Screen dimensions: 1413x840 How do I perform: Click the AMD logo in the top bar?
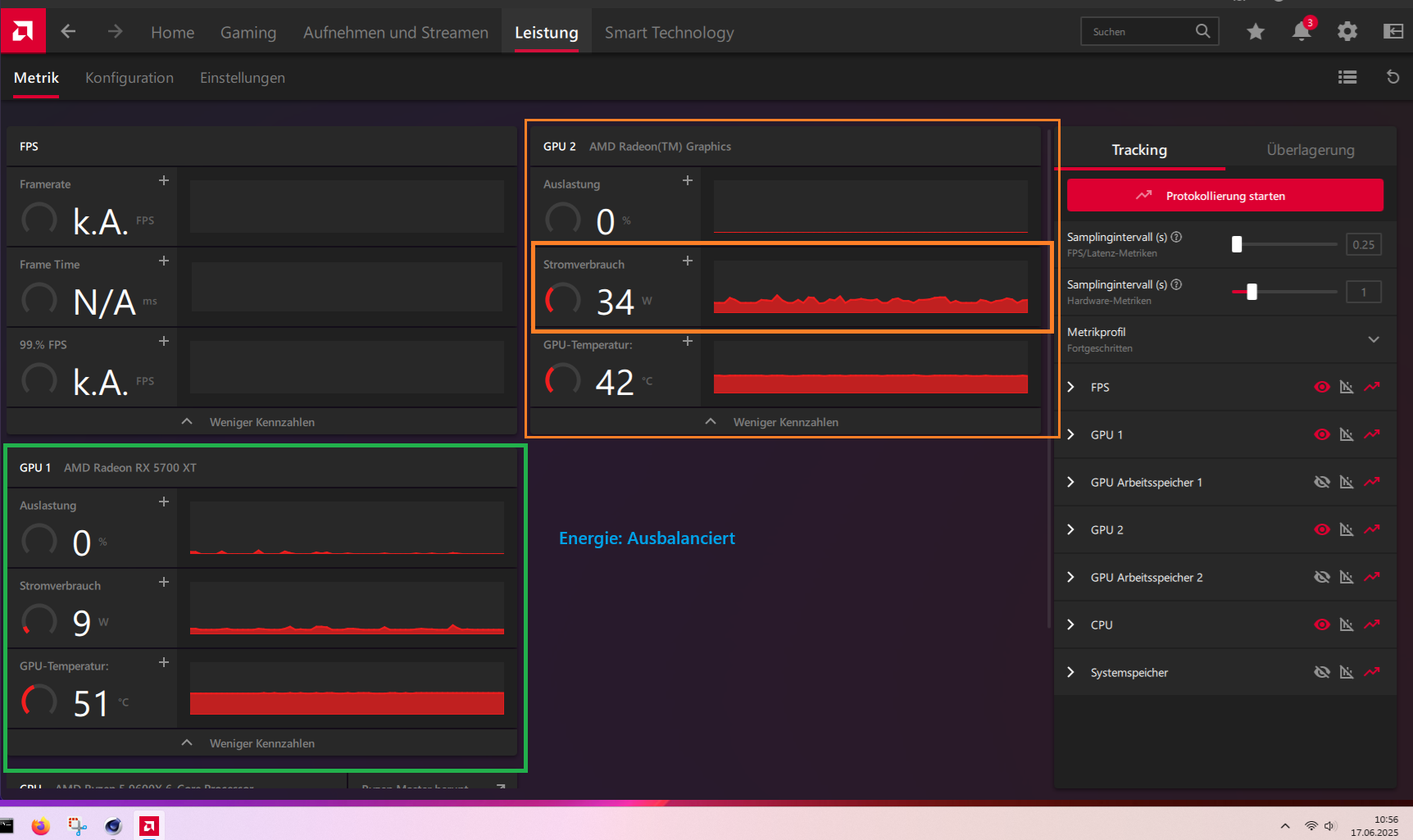pyautogui.click(x=23, y=31)
